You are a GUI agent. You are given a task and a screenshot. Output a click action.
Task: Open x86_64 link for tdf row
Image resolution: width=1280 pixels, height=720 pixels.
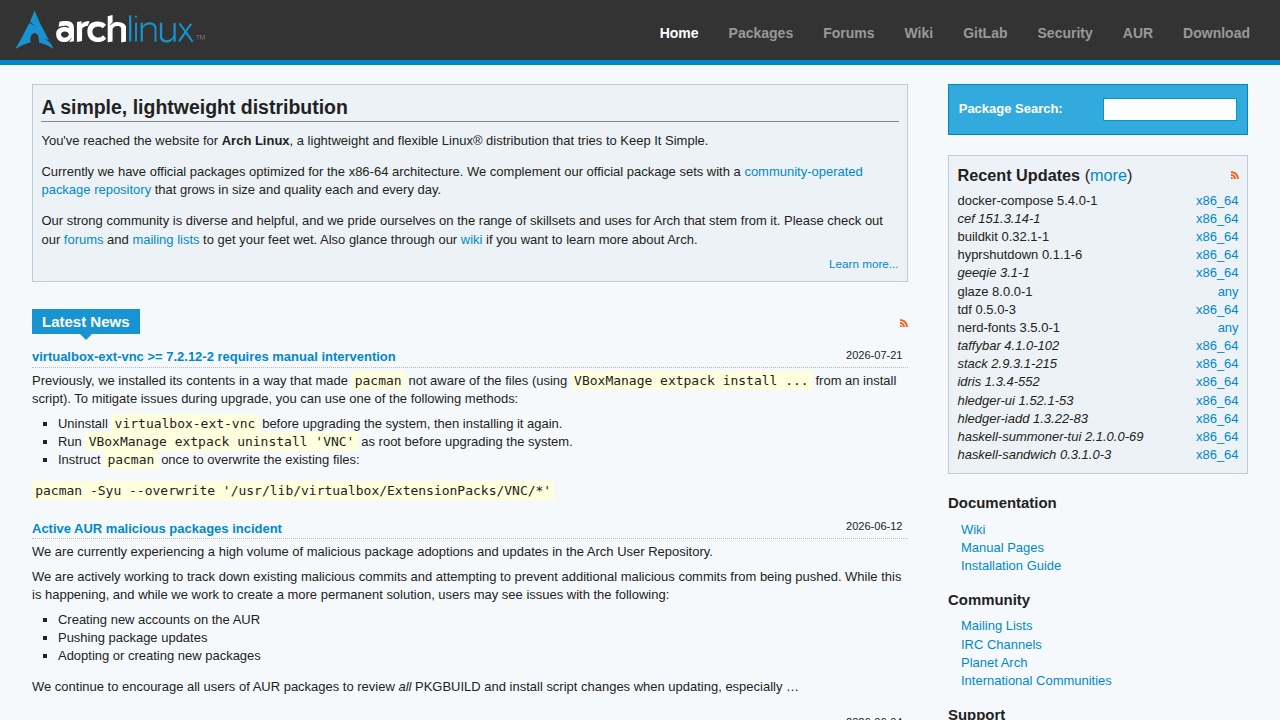[x=1217, y=310]
